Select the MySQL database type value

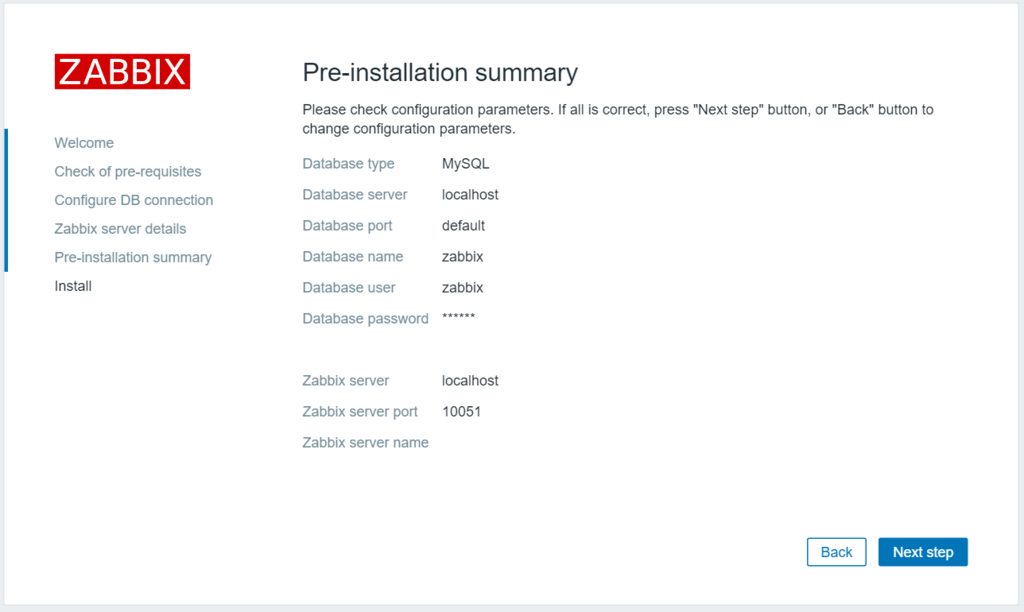[x=466, y=164]
